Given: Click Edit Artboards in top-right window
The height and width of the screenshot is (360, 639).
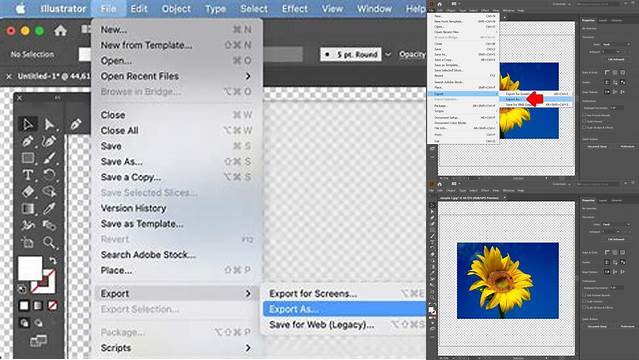Looking at the screenshot, I should pyautogui.click(x=616, y=60).
